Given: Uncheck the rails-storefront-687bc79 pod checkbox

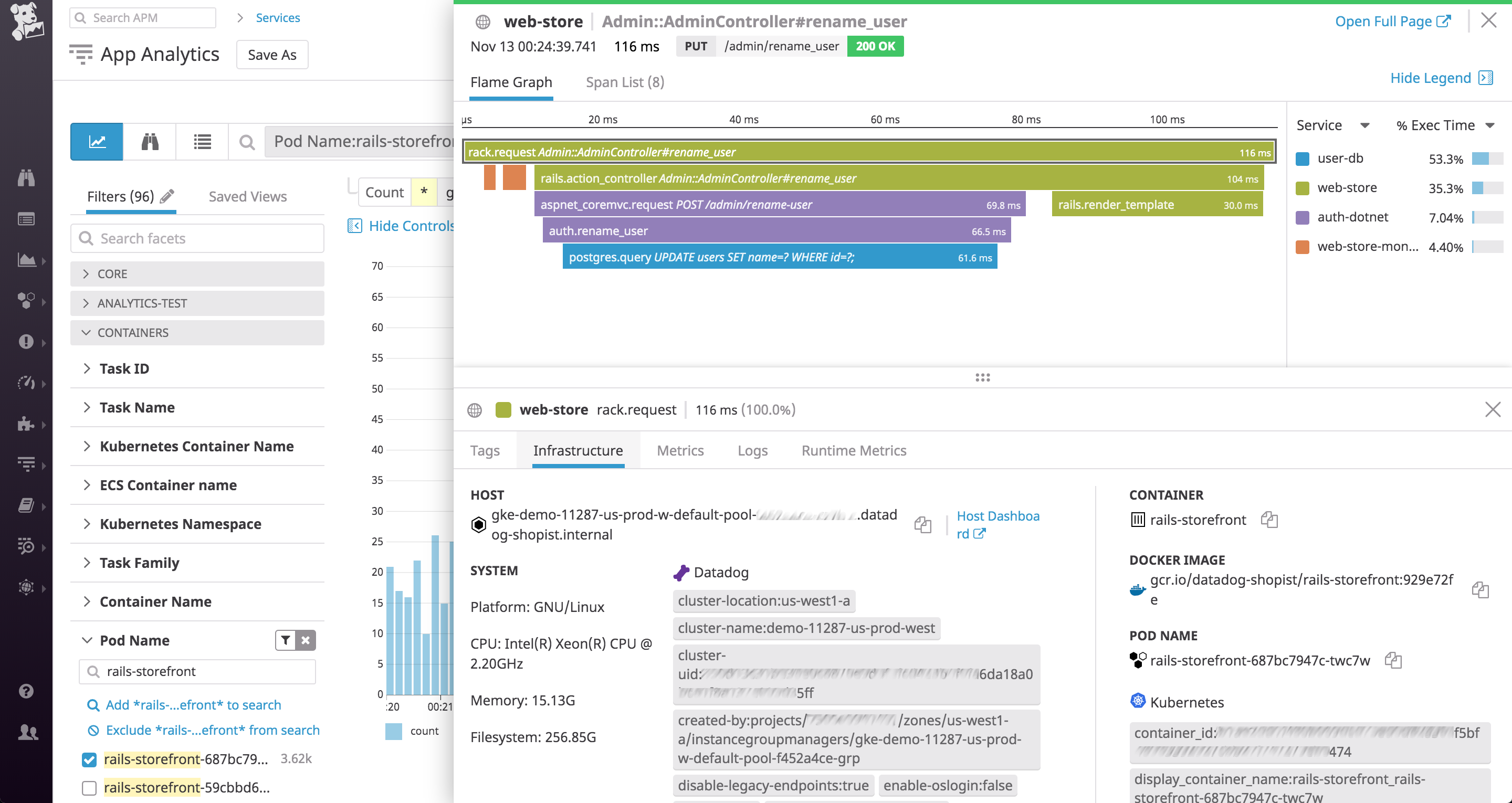Looking at the screenshot, I should pyautogui.click(x=89, y=759).
